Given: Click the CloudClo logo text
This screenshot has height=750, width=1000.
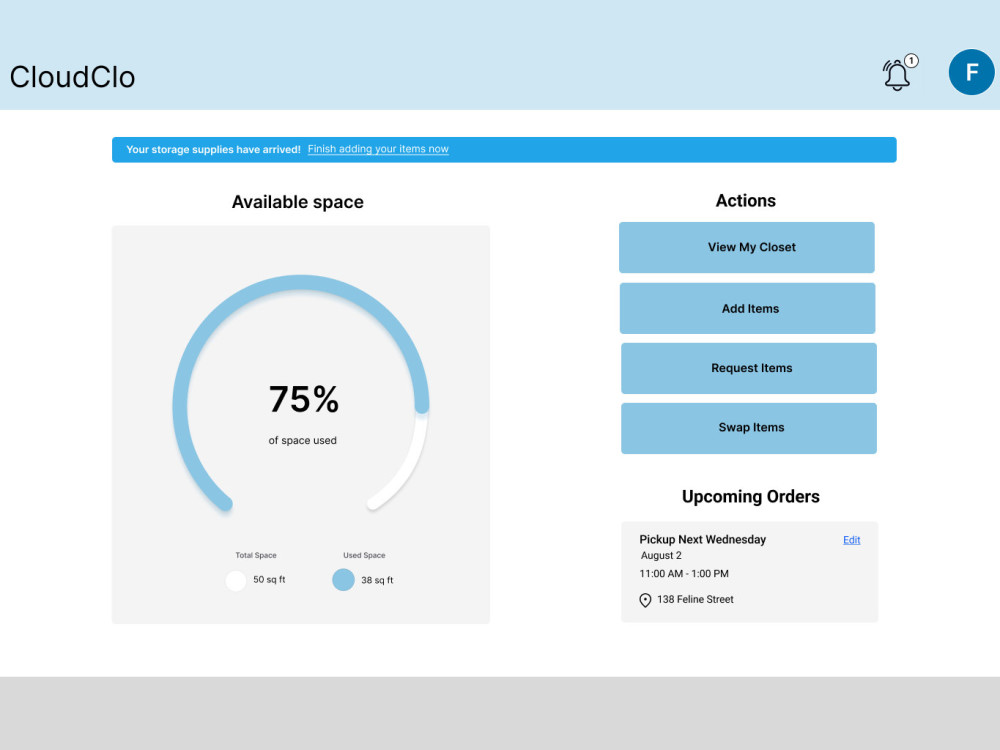Looking at the screenshot, I should point(72,77).
